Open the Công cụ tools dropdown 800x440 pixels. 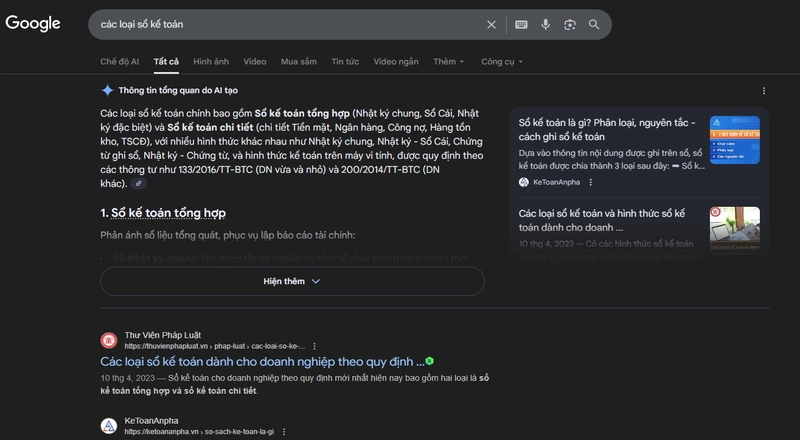(x=502, y=62)
